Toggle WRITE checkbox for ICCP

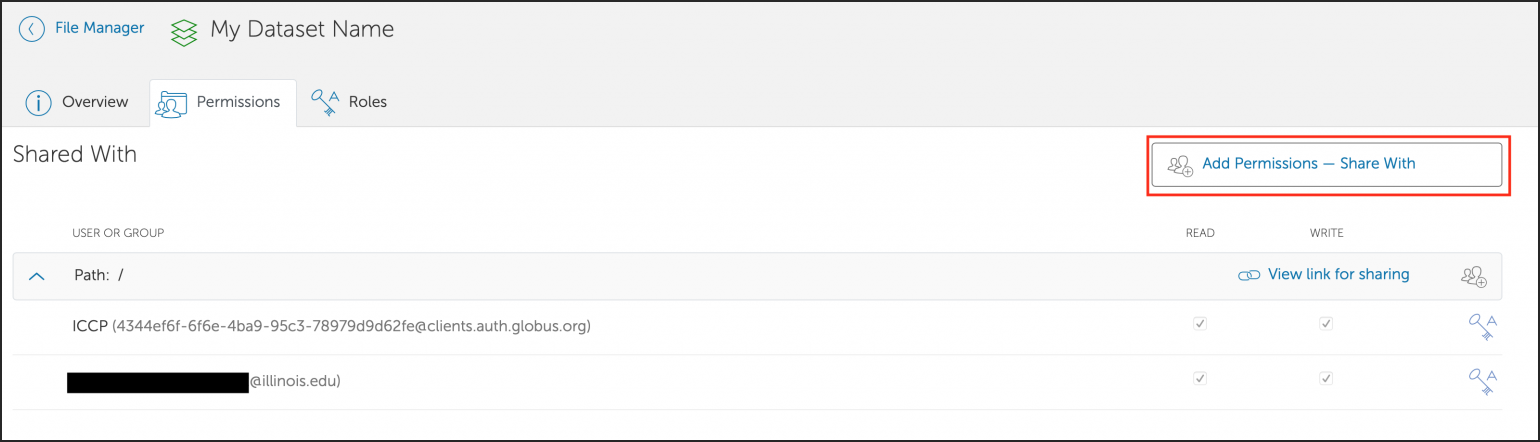1326,324
